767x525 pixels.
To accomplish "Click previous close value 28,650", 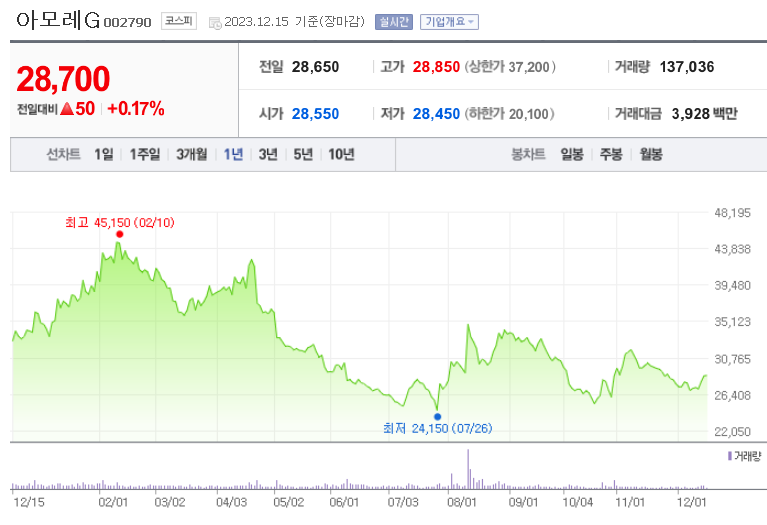I will (316, 67).
